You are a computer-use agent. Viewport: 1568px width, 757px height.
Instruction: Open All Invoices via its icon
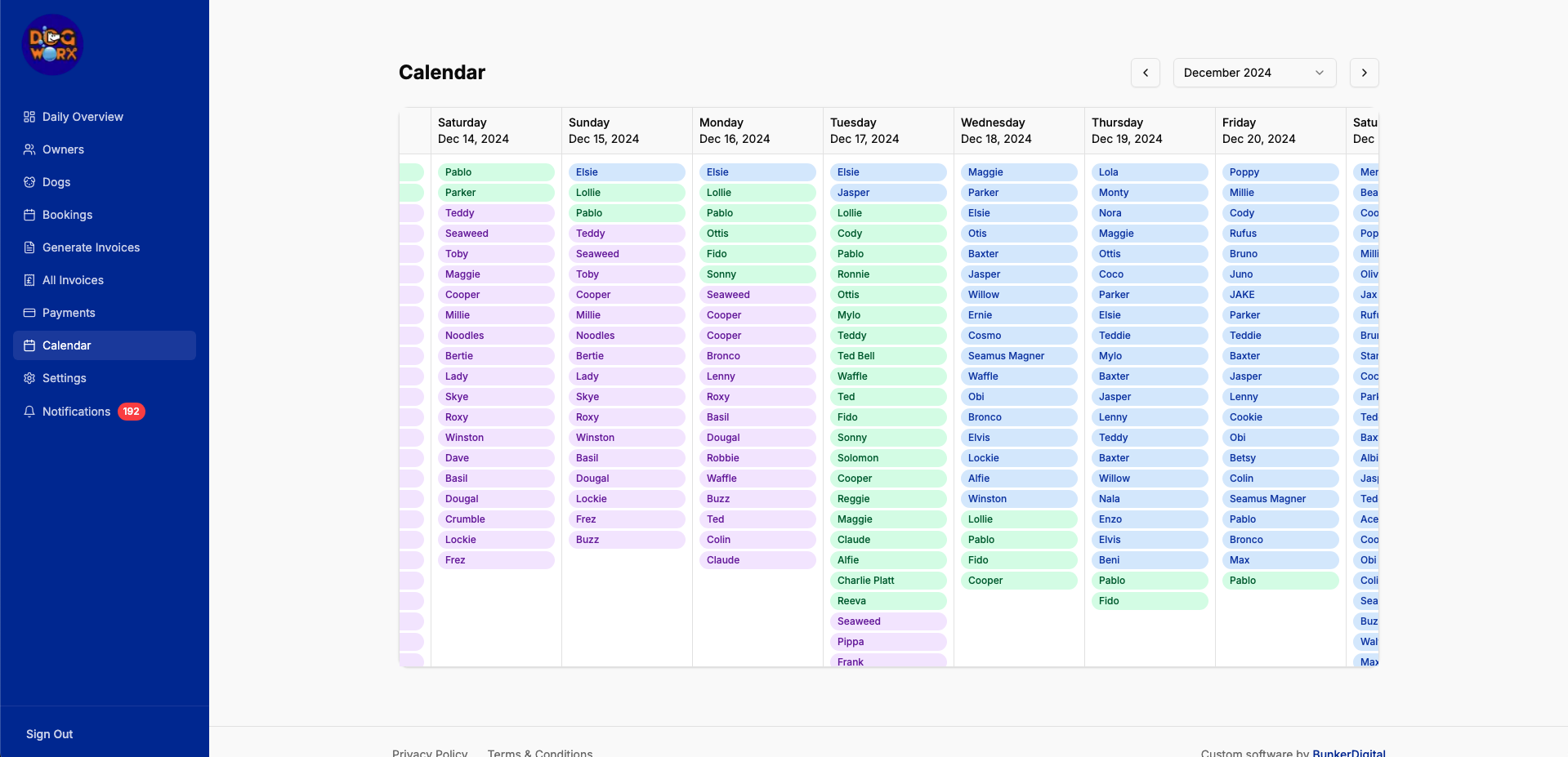point(29,280)
